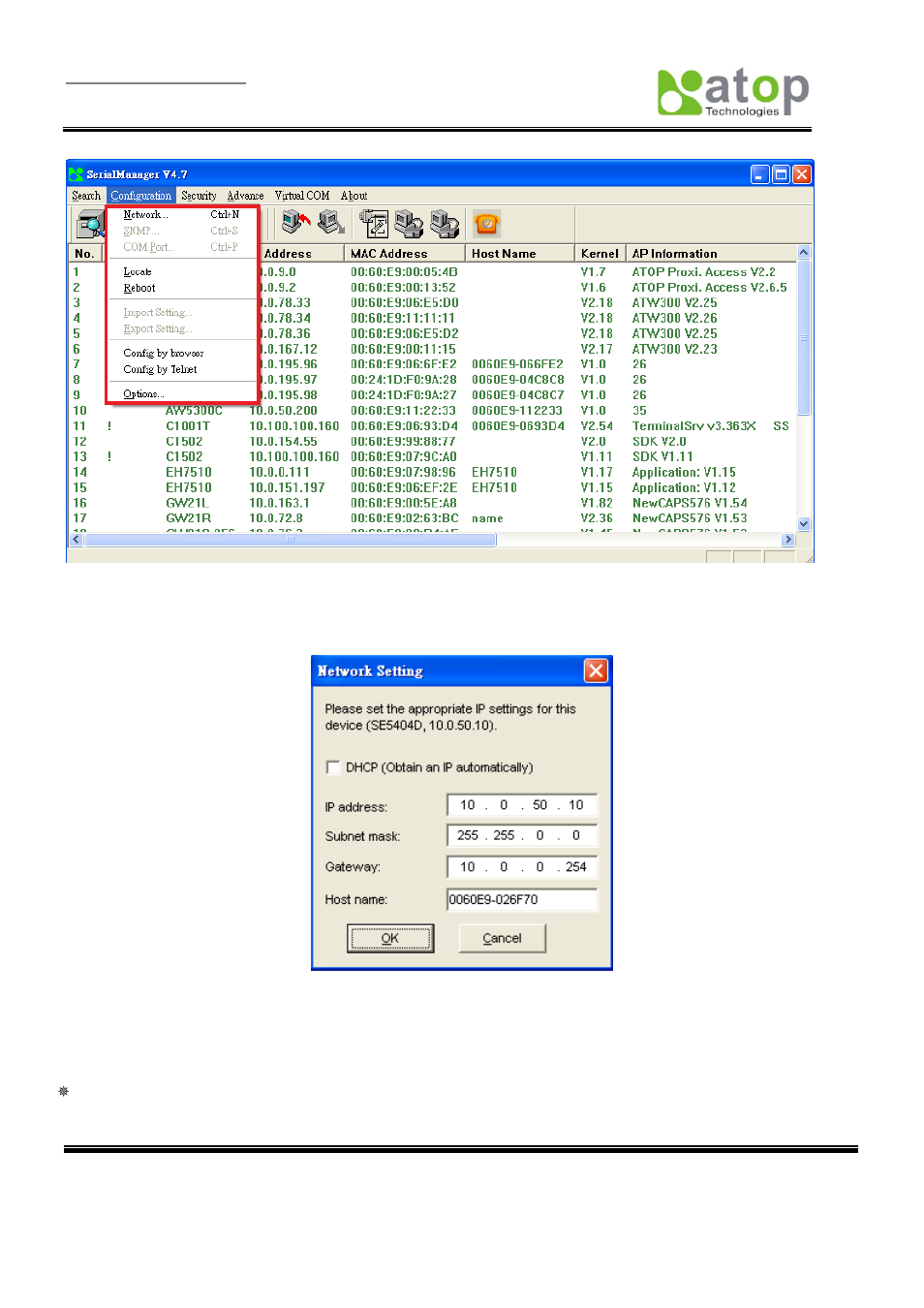Close the SerialManager V4.7 window

pos(802,174)
